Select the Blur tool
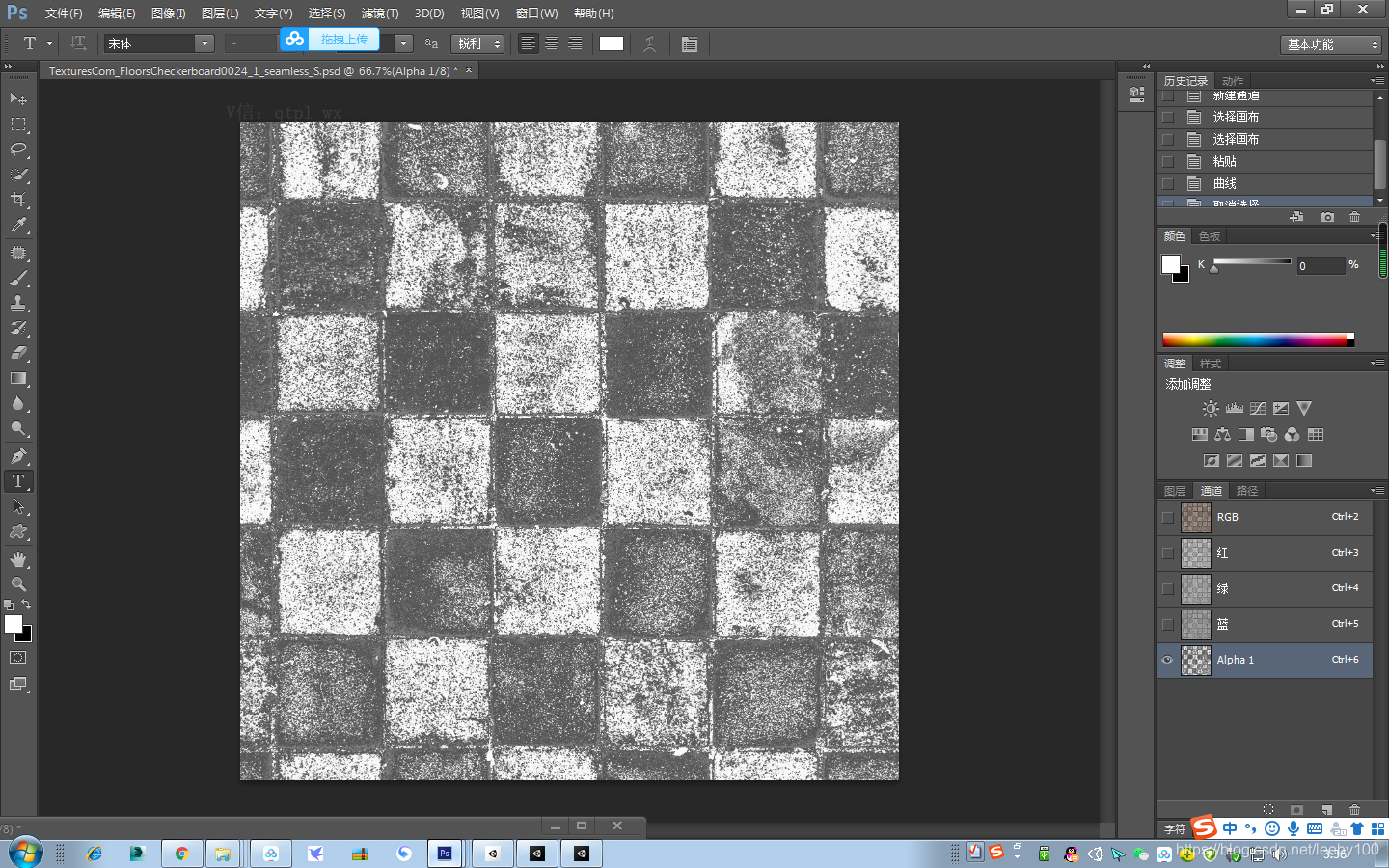The height and width of the screenshot is (868, 1389). tap(18, 403)
